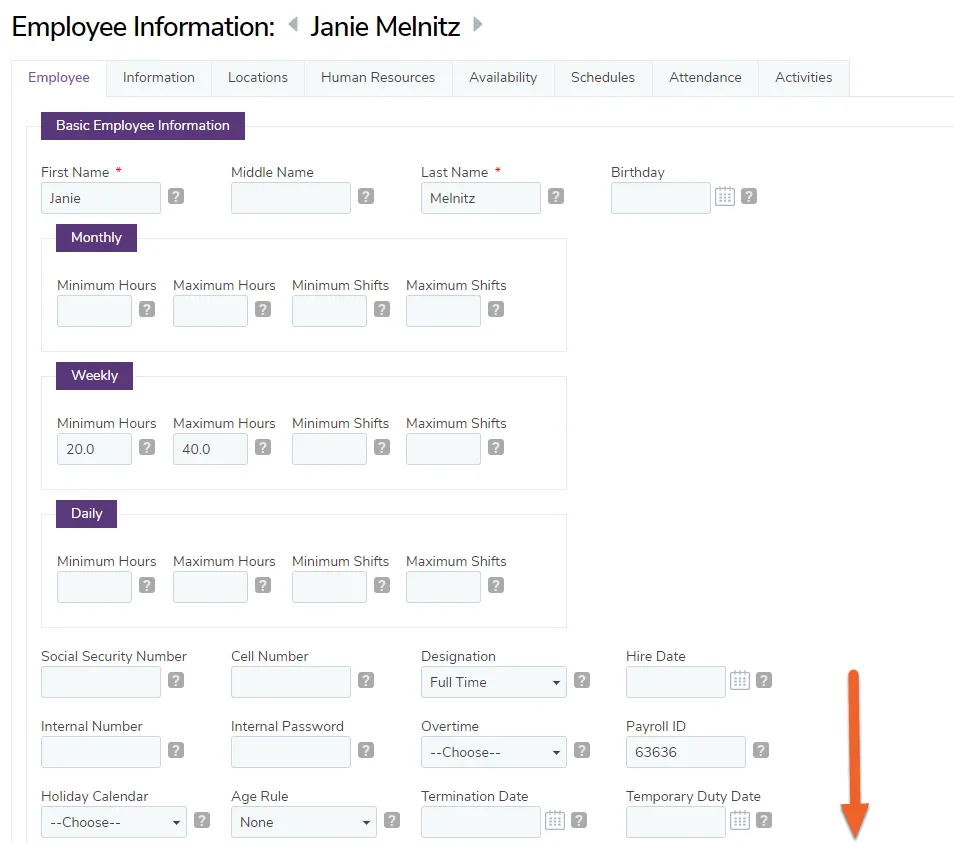Open help icon for Last Name
Screen dimensions: 954x843
555,196
